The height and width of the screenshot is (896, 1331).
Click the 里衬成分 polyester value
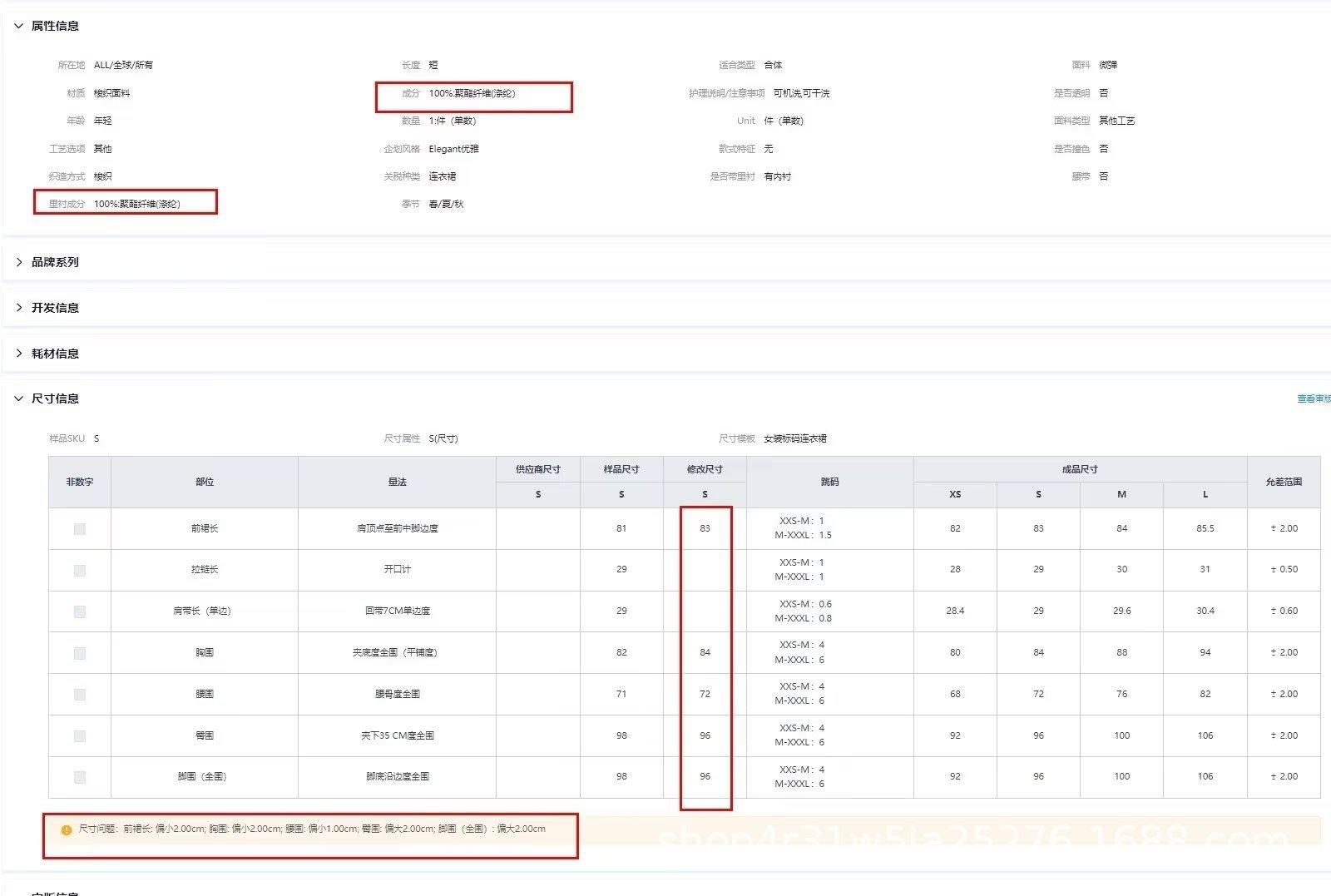click(137, 204)
